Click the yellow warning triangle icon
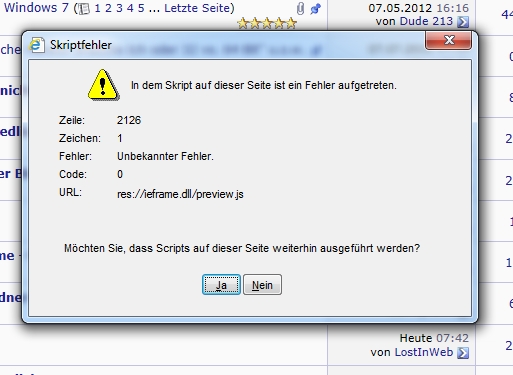513x375 pixels. pyautogui.click(x=103, y=85)
